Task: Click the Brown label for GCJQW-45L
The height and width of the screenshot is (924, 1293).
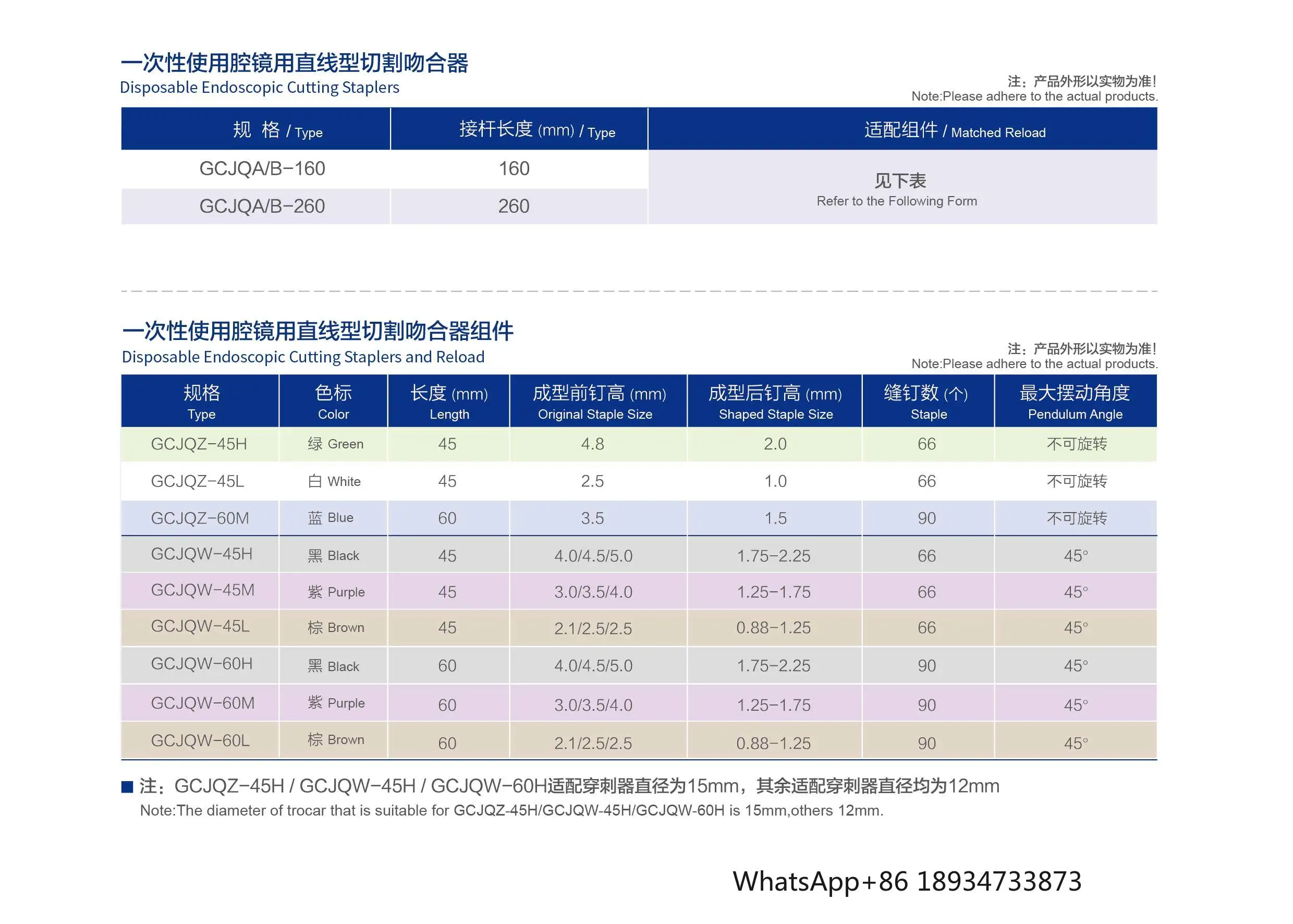Action: pyautogui.click(x=336, y=628)
